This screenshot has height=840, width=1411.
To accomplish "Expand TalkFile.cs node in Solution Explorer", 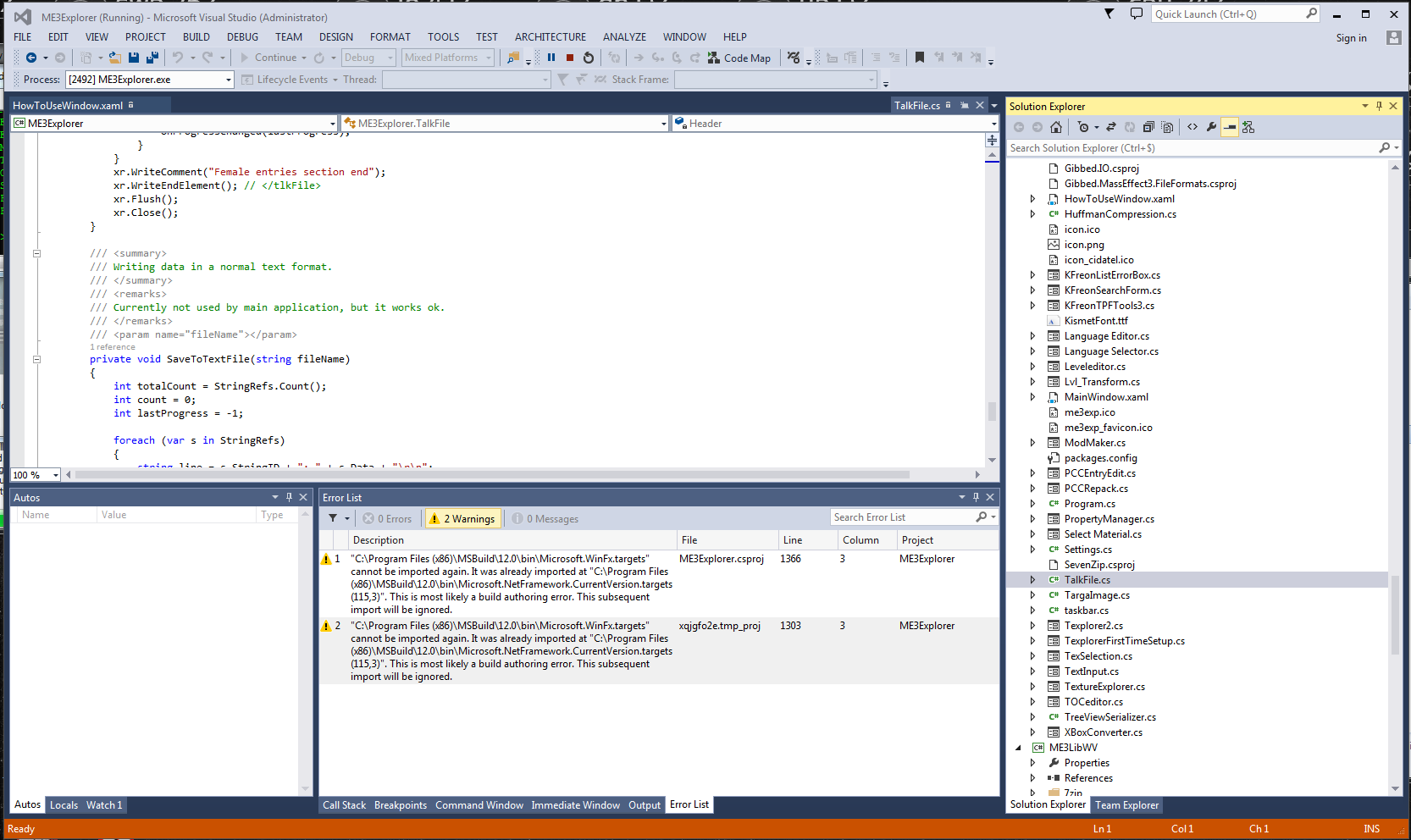I will tap(1032, 580).
